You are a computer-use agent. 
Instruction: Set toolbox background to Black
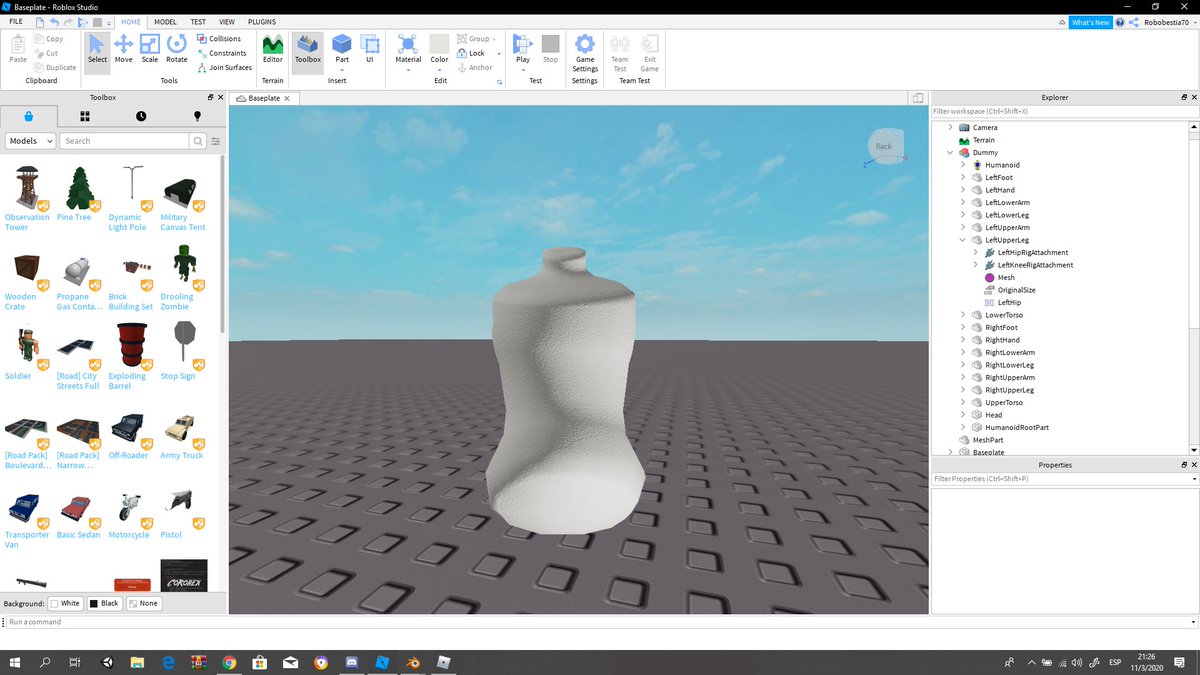[x=105, y=604]
